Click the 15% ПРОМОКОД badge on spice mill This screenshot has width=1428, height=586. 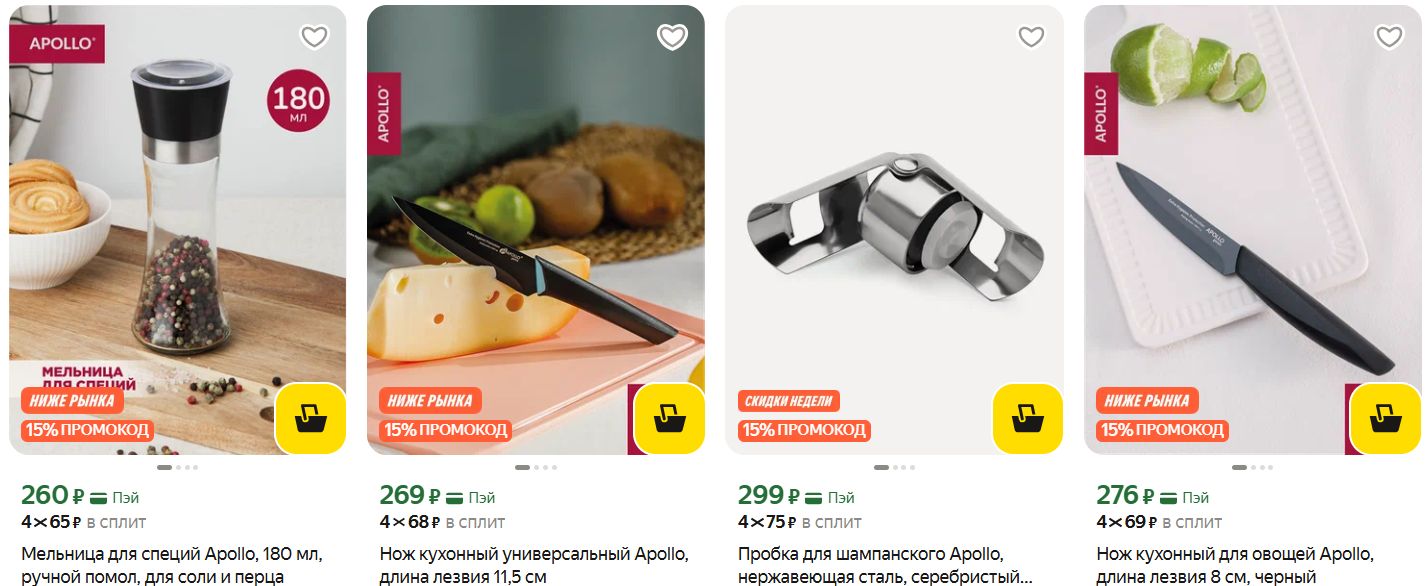(87, 430)
